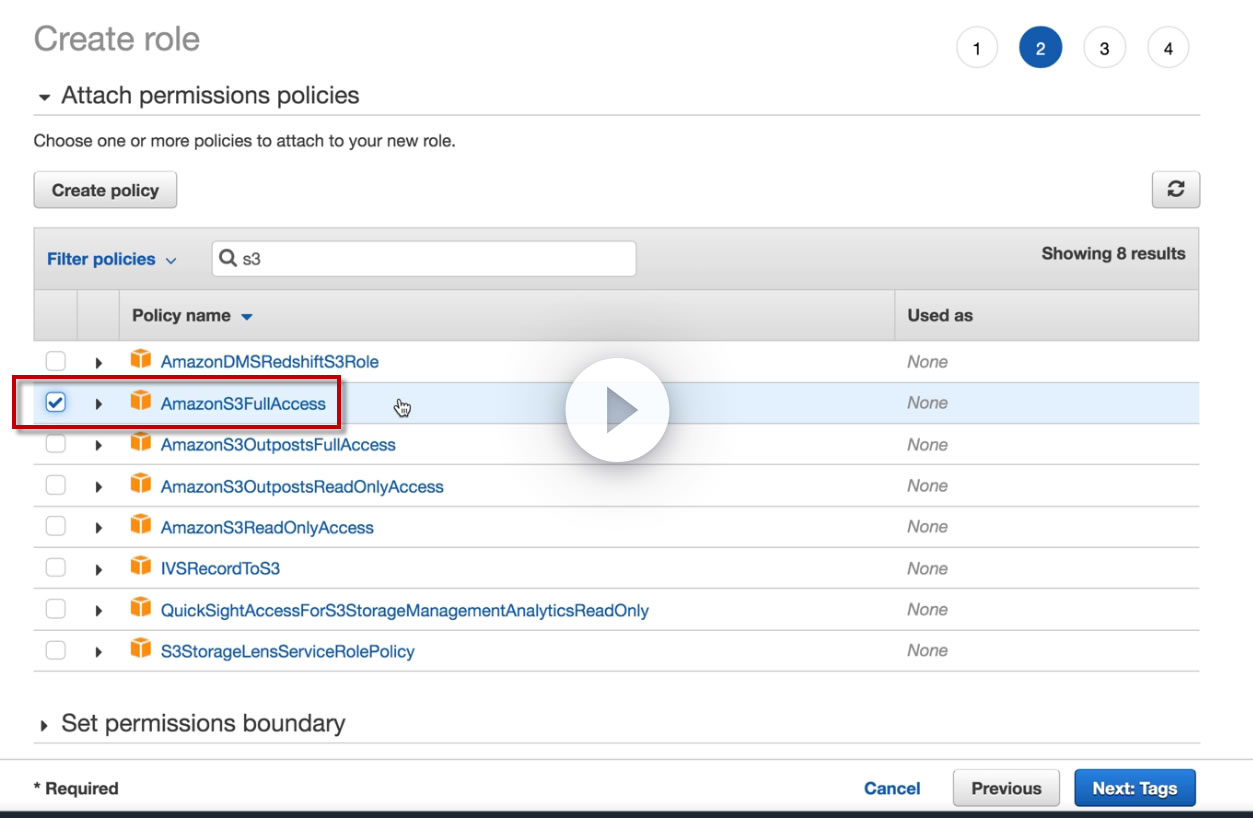Cancel the role creation
The image size is (1253, 818).
coord(892,788)
